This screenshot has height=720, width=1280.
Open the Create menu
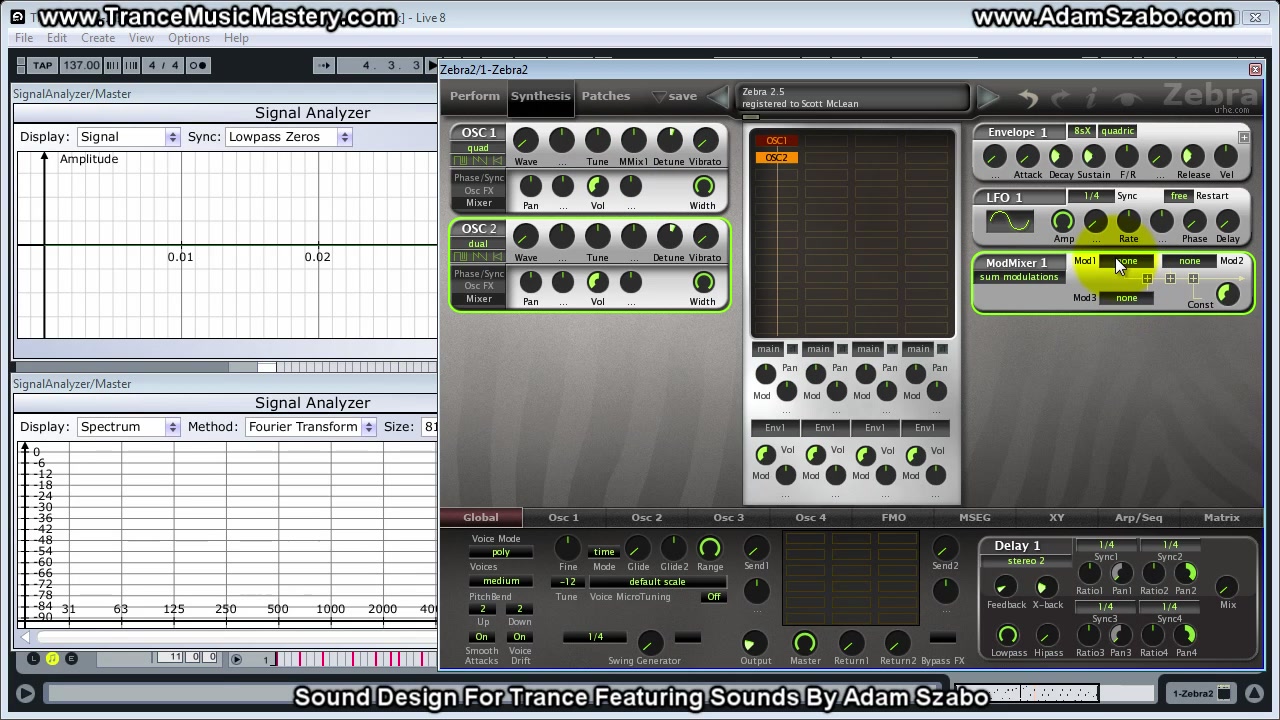pos(98,38)
